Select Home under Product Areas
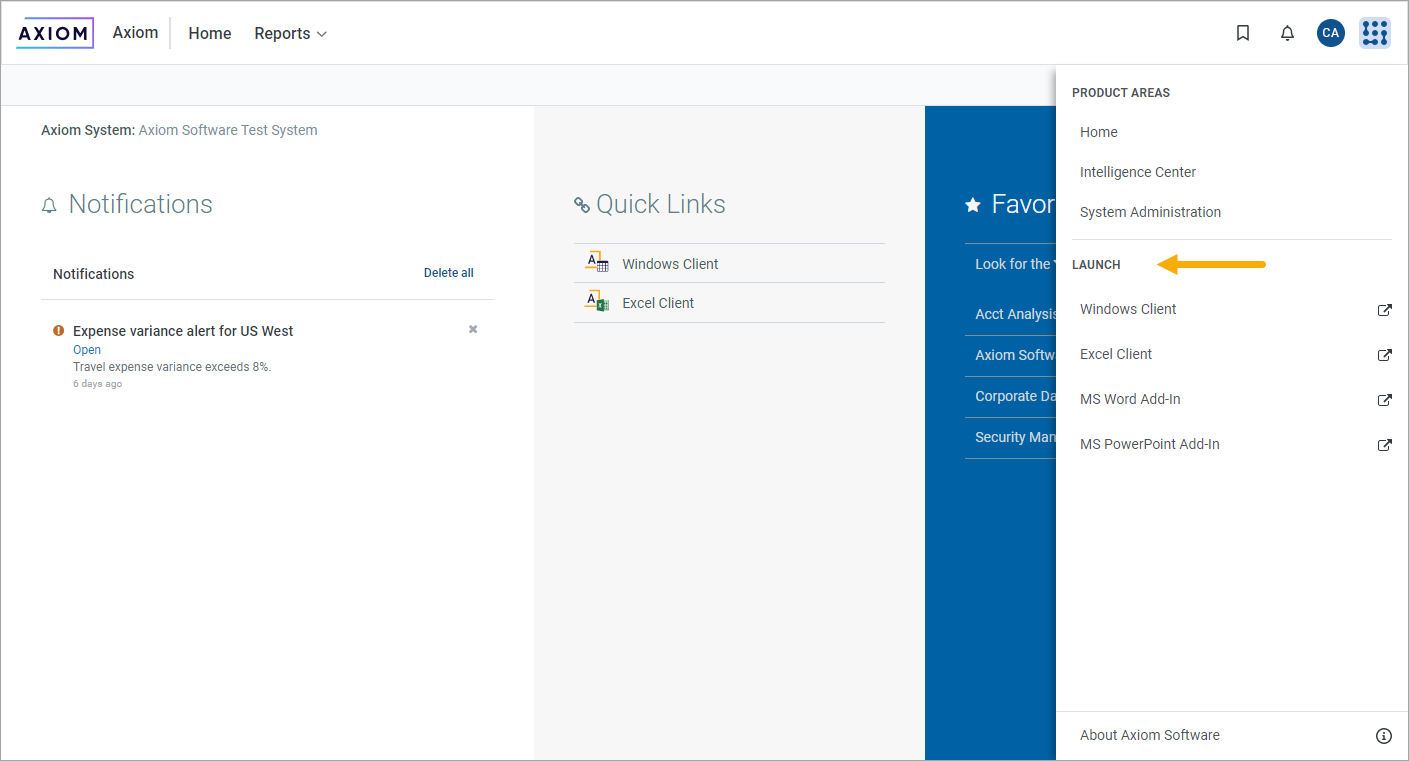This screenshot has width=1409, height=761. 1098,132
